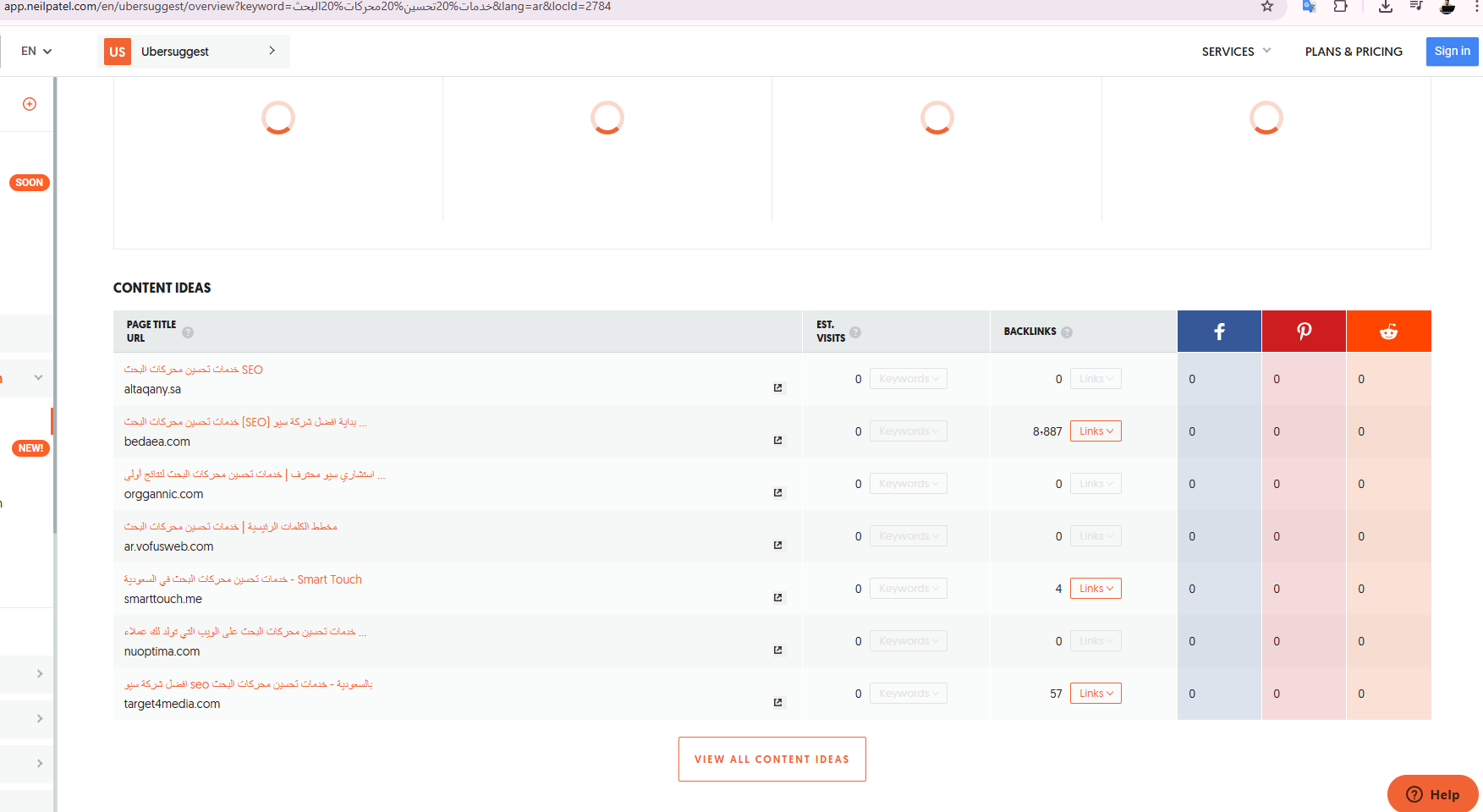Open altaqany.sa SEO page title link
Screen dimensions: 1483x812
[x=193, y=370]
